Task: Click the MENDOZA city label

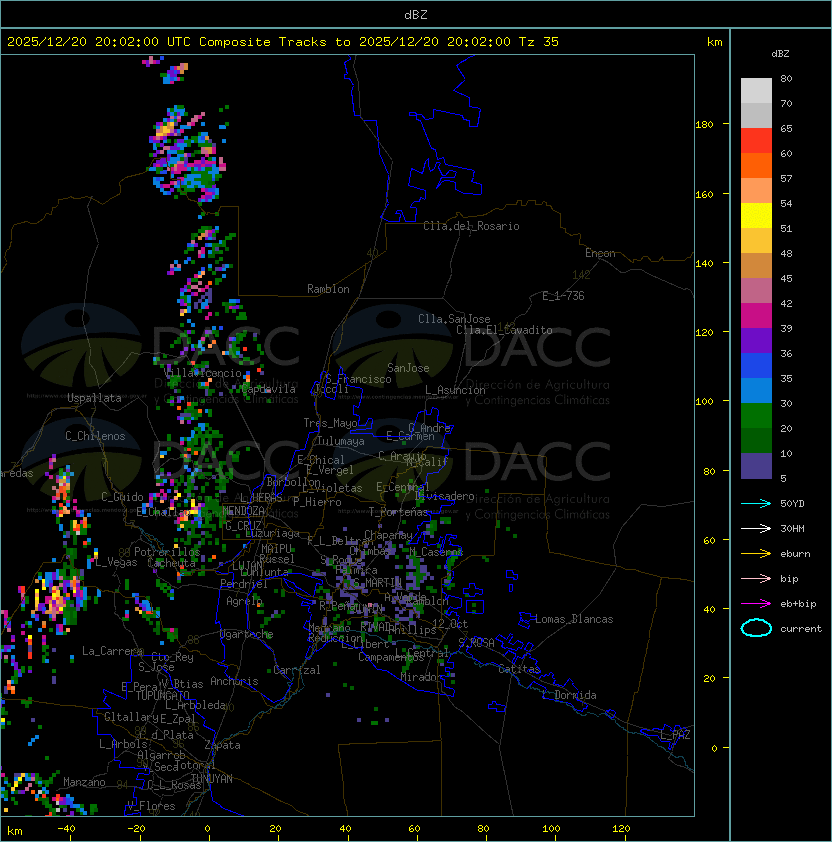Action: click(243, 511)
